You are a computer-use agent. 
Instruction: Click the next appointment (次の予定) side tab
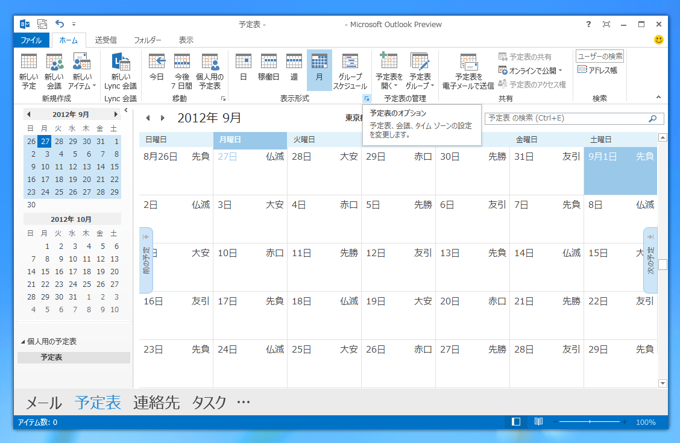coord(650,260)
